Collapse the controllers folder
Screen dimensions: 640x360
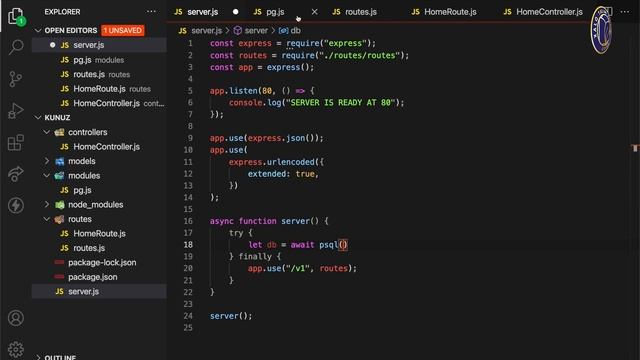[47, 132]
